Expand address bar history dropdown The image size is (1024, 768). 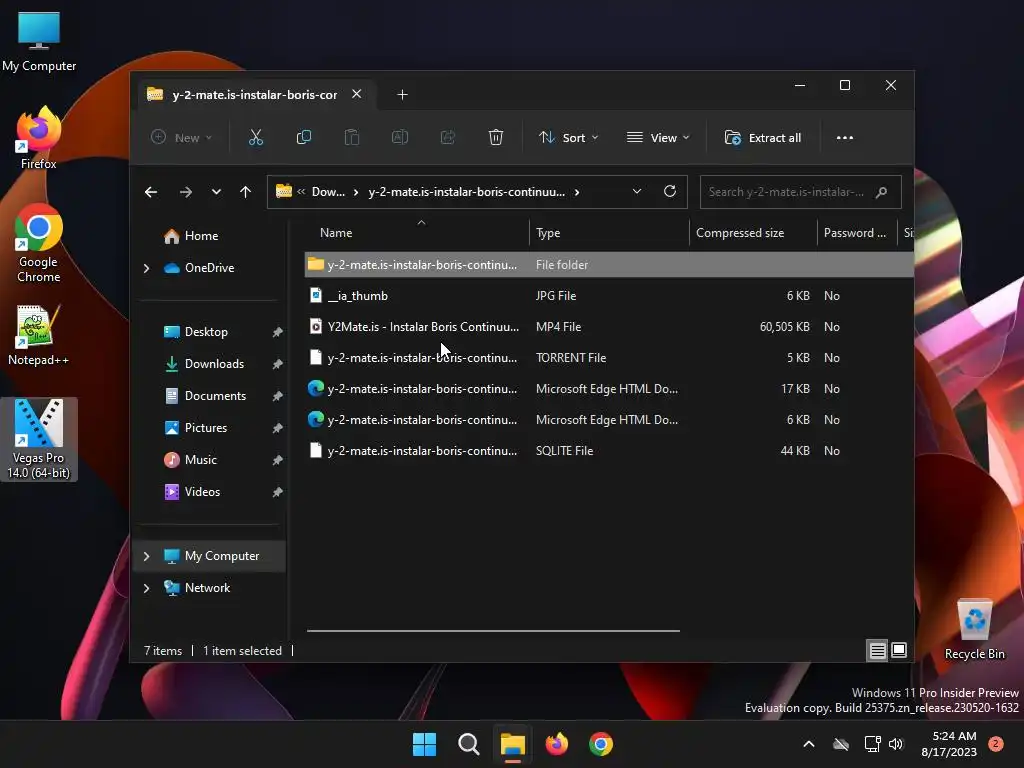point(637,191)
